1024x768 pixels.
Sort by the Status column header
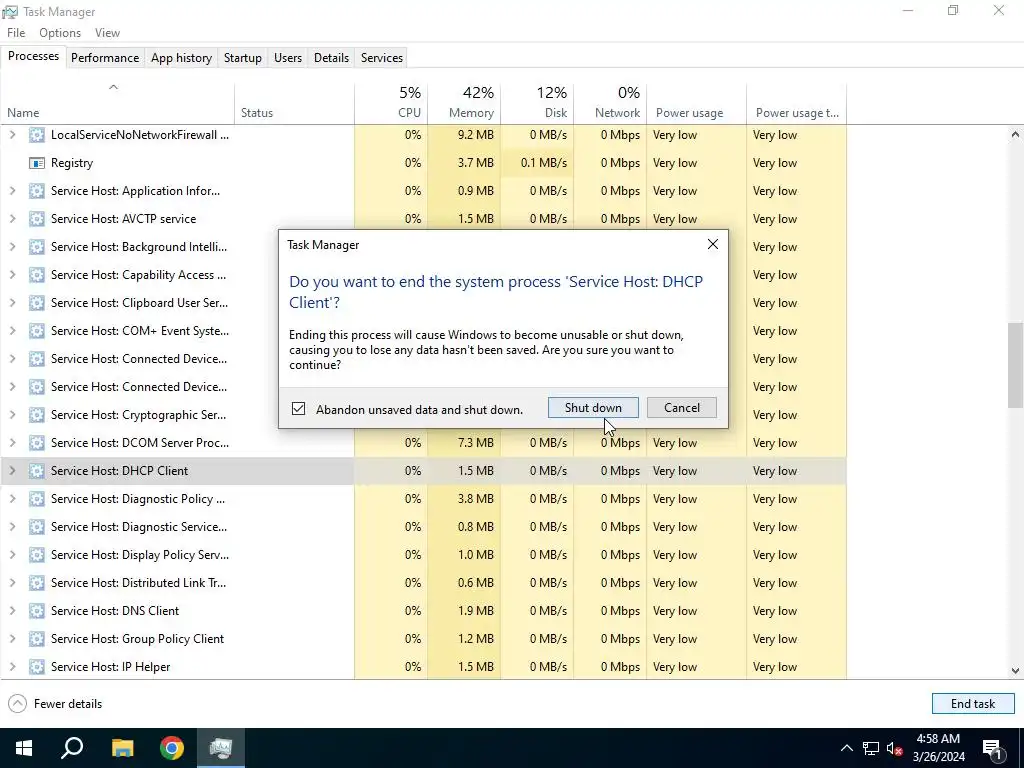point(295,103)
